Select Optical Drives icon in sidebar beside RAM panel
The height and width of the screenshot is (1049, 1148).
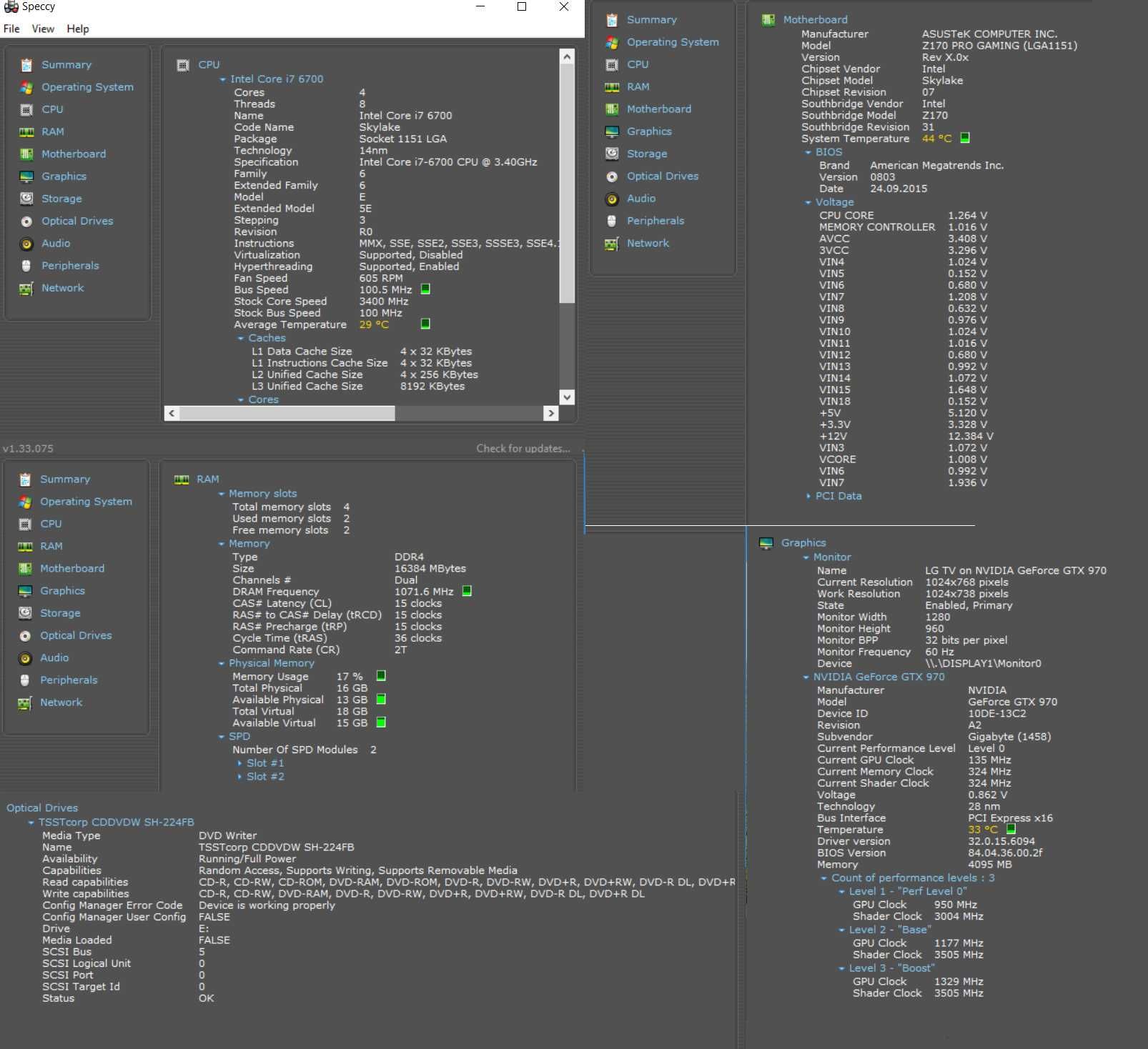[25, 636]
